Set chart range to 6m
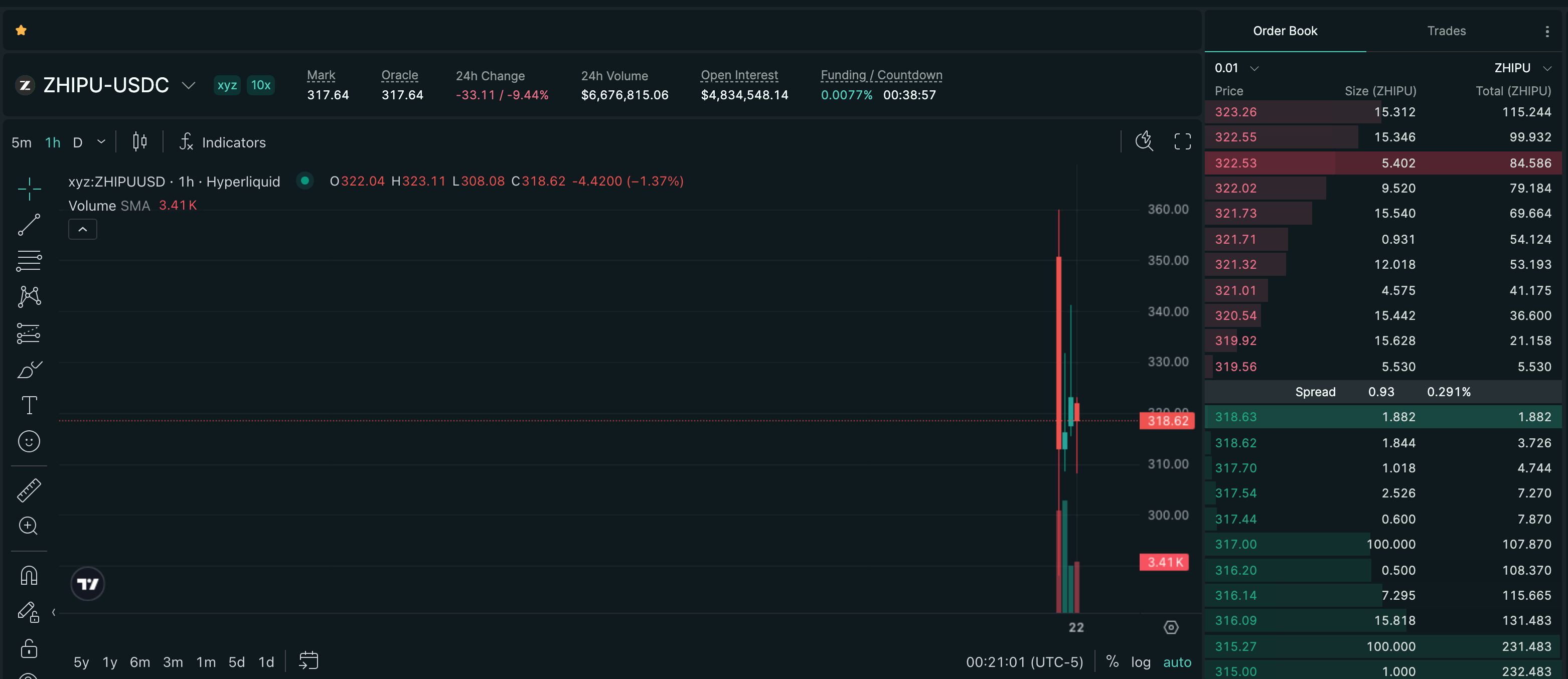Screen dimensions: 1568x679 (x=140, y=662)
